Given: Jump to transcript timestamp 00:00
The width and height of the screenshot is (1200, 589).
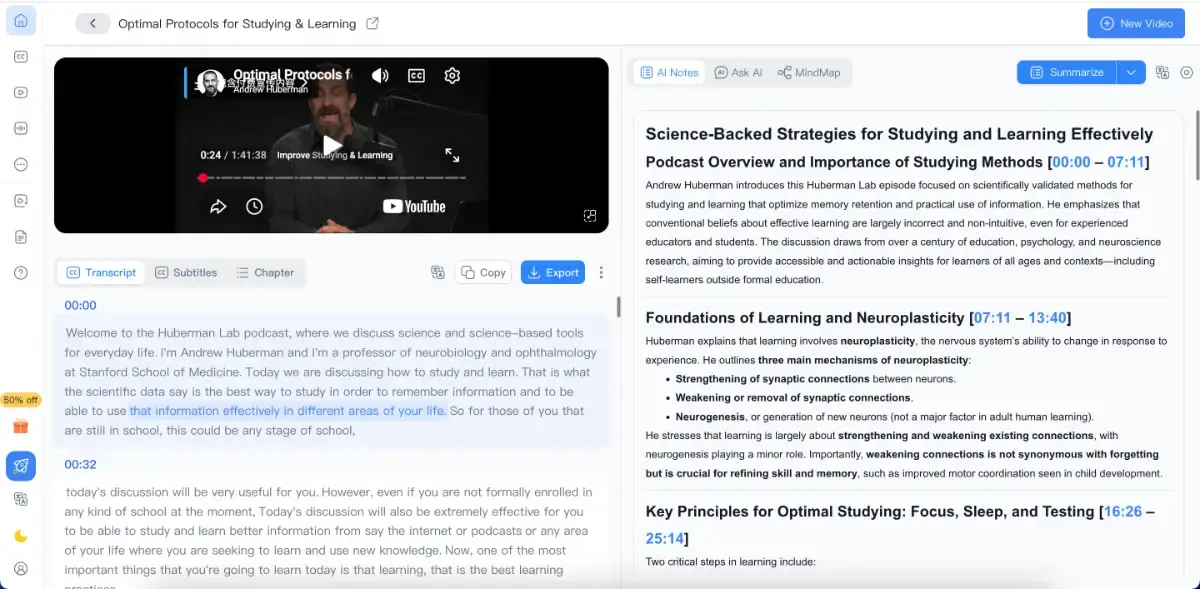Looking at the screenshot, I should pyautogui.click(x=80, y=305).
